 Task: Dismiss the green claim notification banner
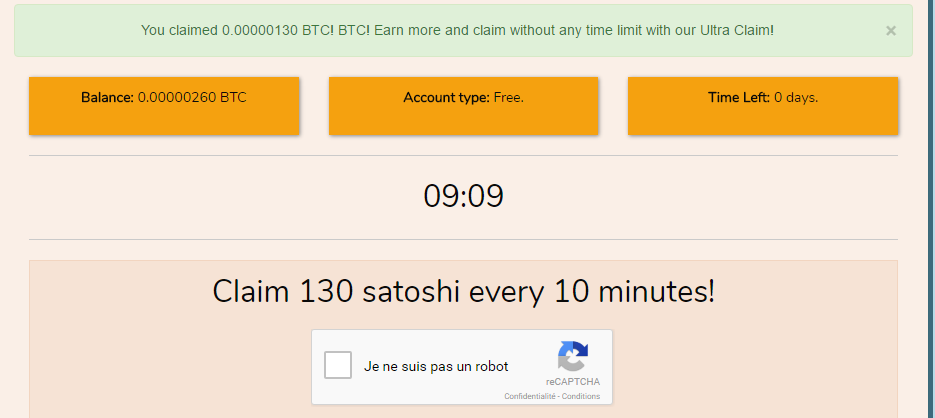[890, 31]
